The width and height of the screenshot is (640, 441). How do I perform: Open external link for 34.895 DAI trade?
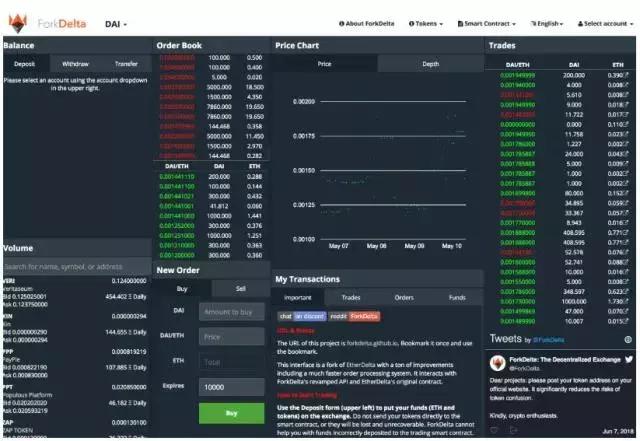pos(626,203)
